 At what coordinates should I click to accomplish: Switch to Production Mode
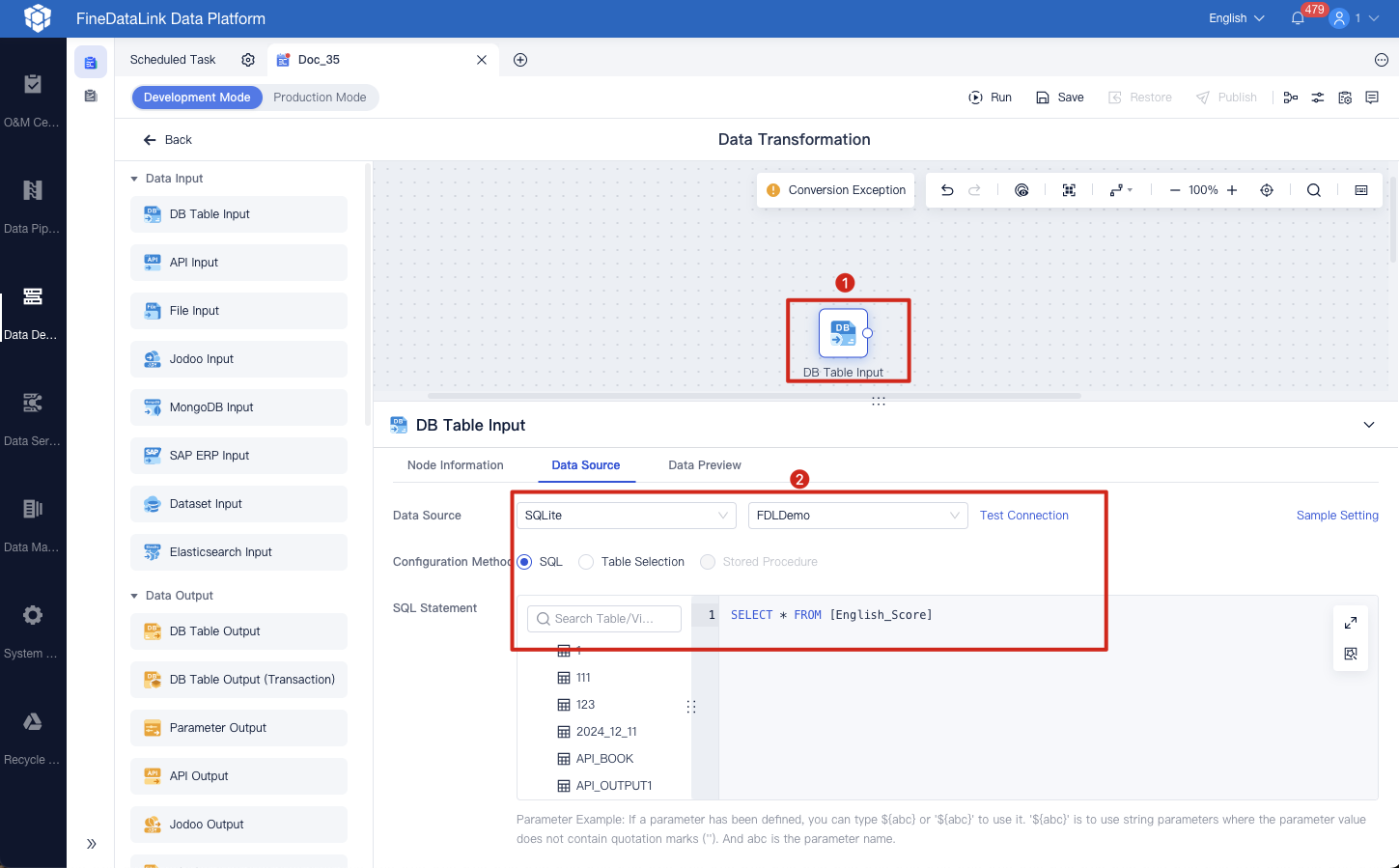point(320,98)
